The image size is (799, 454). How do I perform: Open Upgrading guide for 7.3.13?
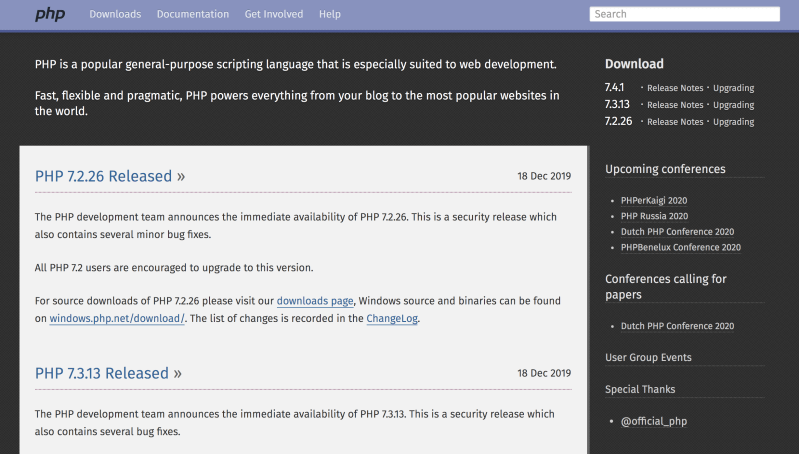[x=733, y=105]
